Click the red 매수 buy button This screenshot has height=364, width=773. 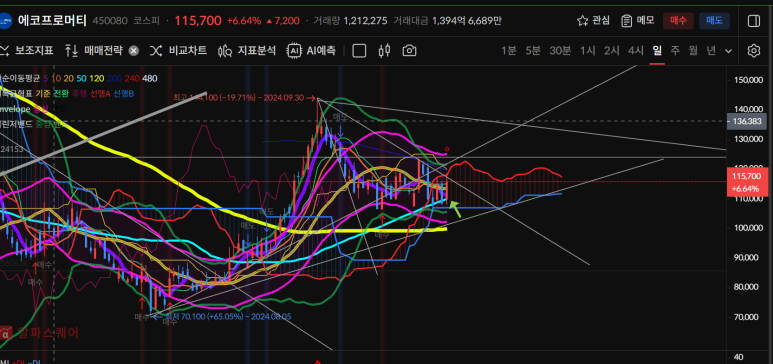[x=678, y=21]
